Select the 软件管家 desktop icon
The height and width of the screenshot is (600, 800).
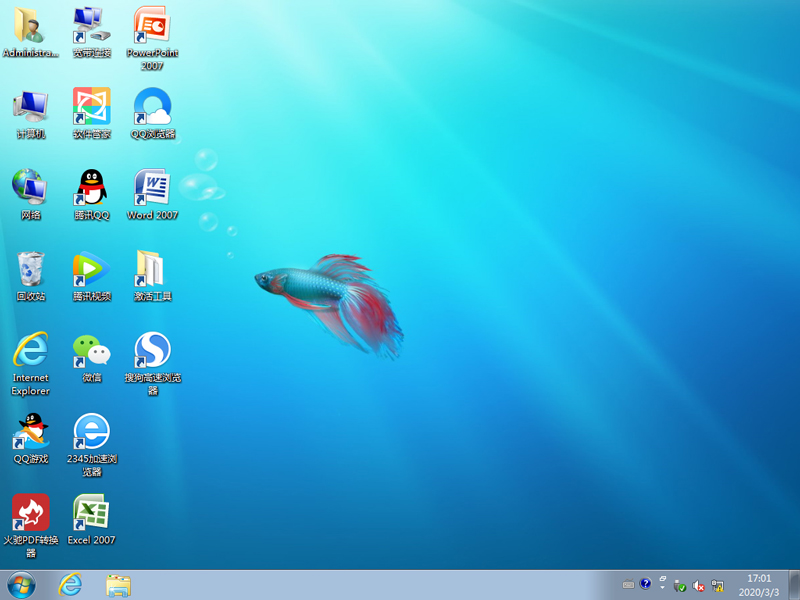click(91, 107)
